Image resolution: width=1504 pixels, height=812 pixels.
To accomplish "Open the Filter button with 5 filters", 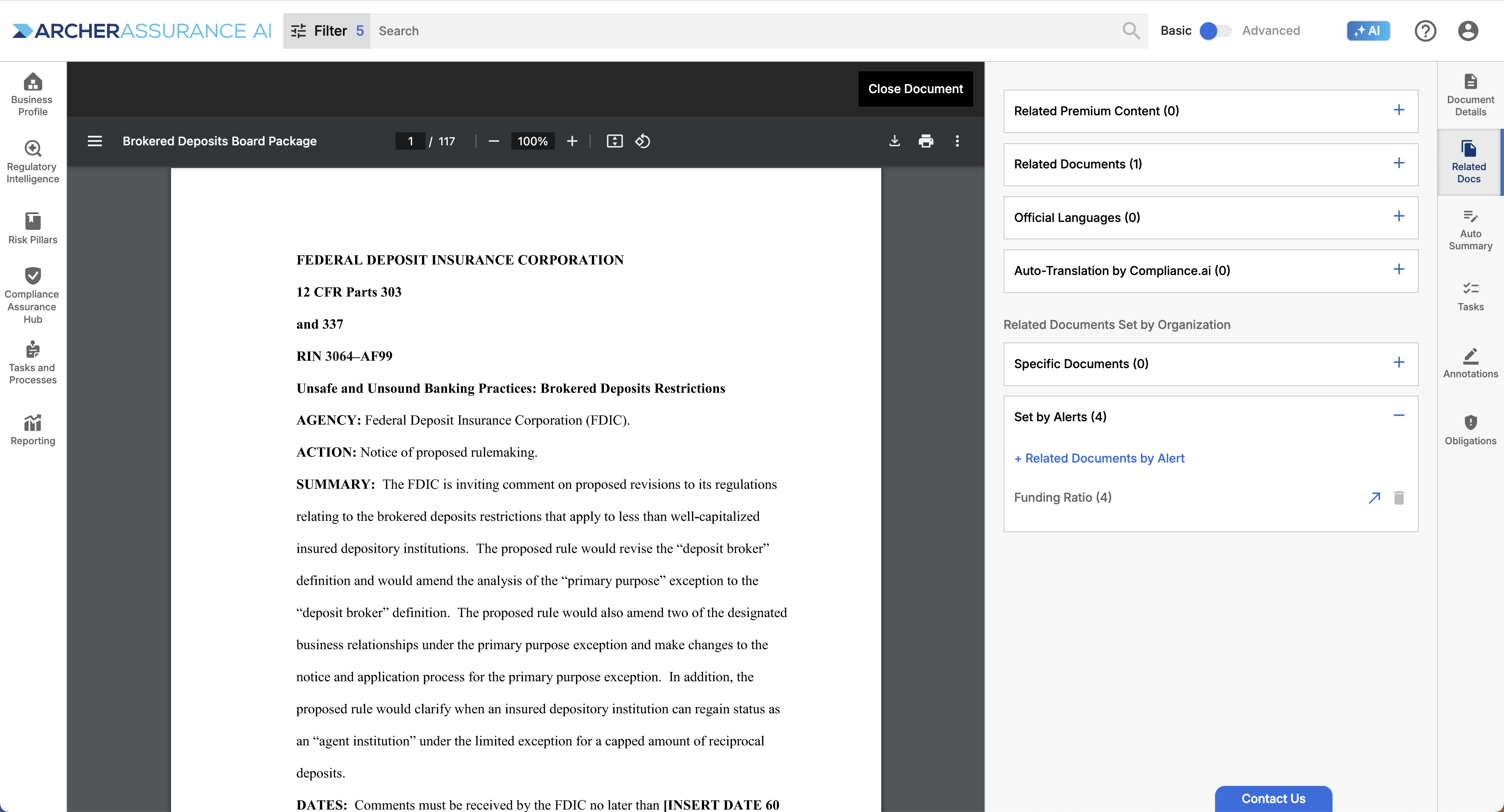I will coord(326,30).
